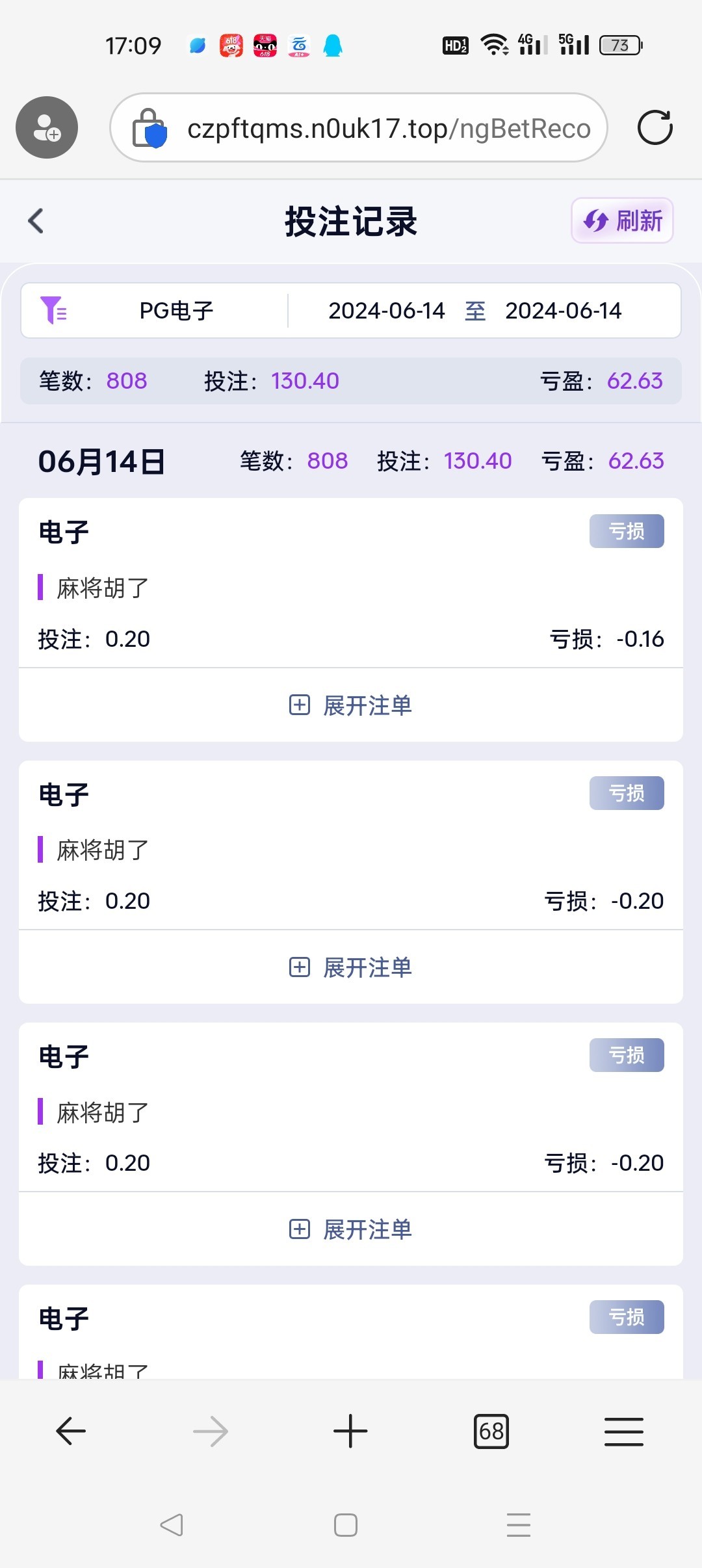This screenshot has width=702, height=1568.
Task: Pick the start date 2024-06-14
Action: pos(387,311)
